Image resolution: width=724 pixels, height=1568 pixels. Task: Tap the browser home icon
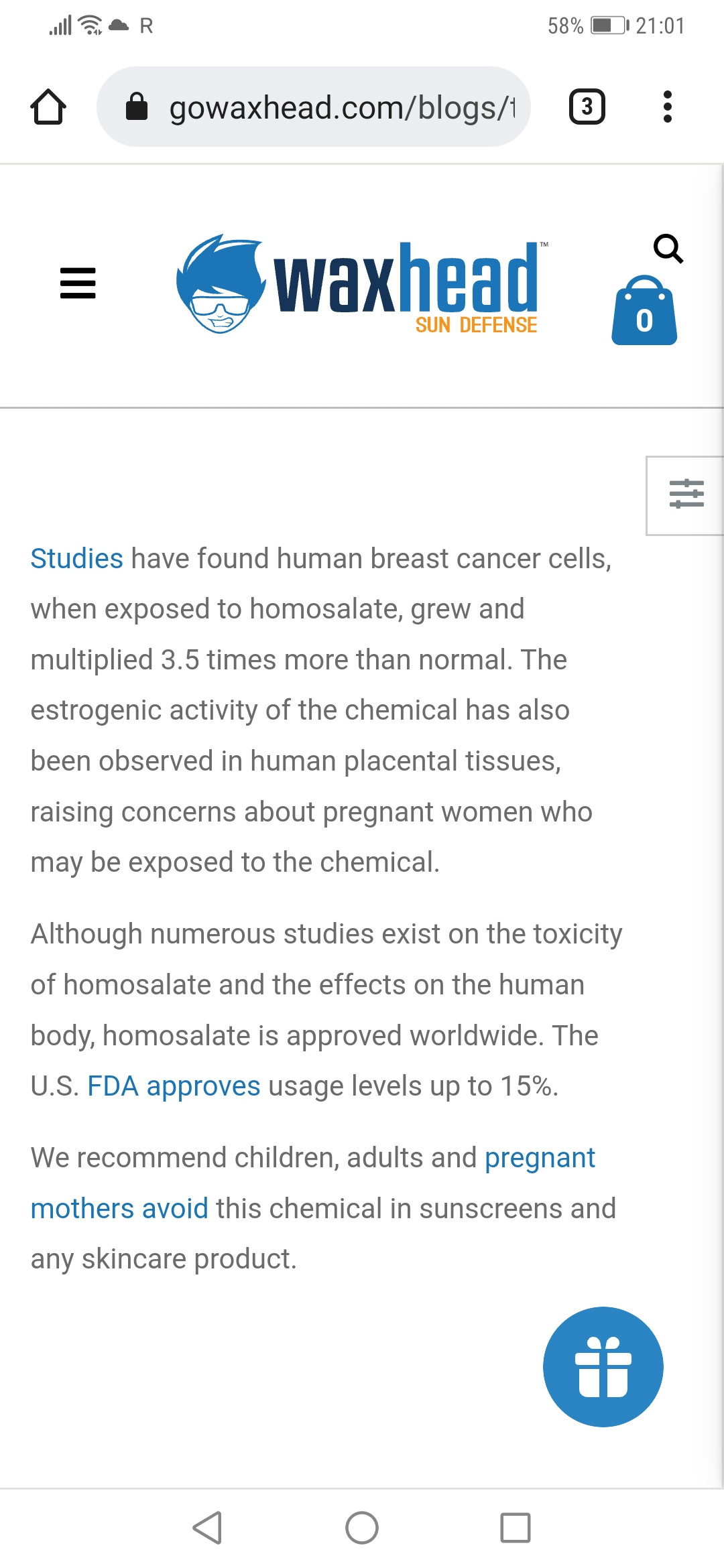tap(48, 107)
